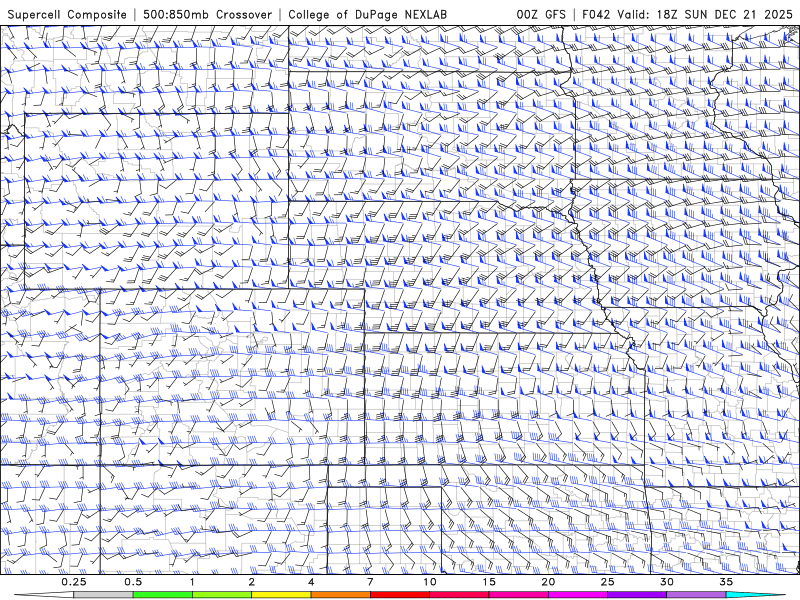Click the 'F042 Valid: 18Z SUN DEC 21 2025' text
This screenshot has width=800, height=600.
(x=687, y=14)
